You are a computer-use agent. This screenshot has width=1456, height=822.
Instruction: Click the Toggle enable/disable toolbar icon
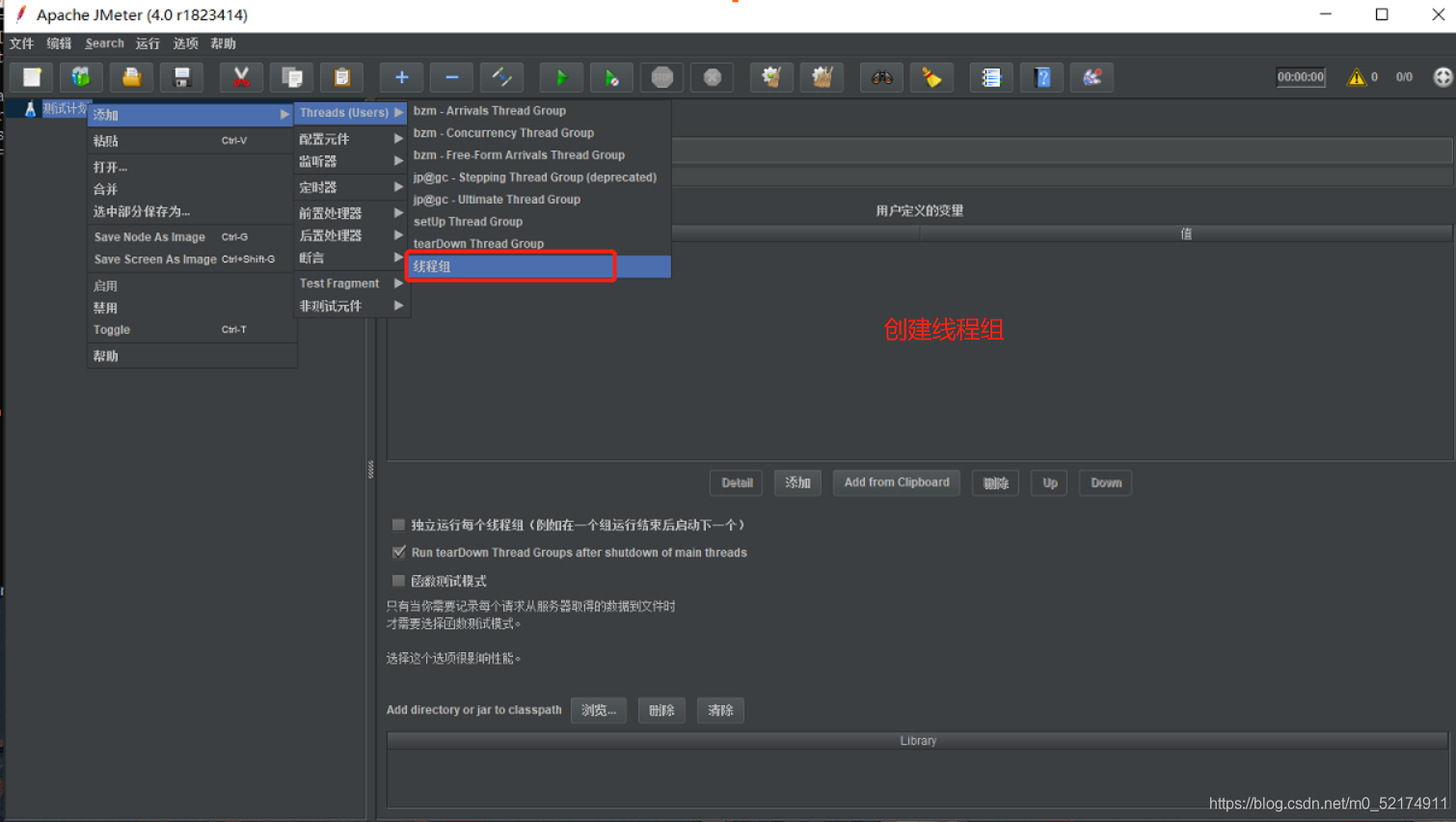[x=501, y=77]
